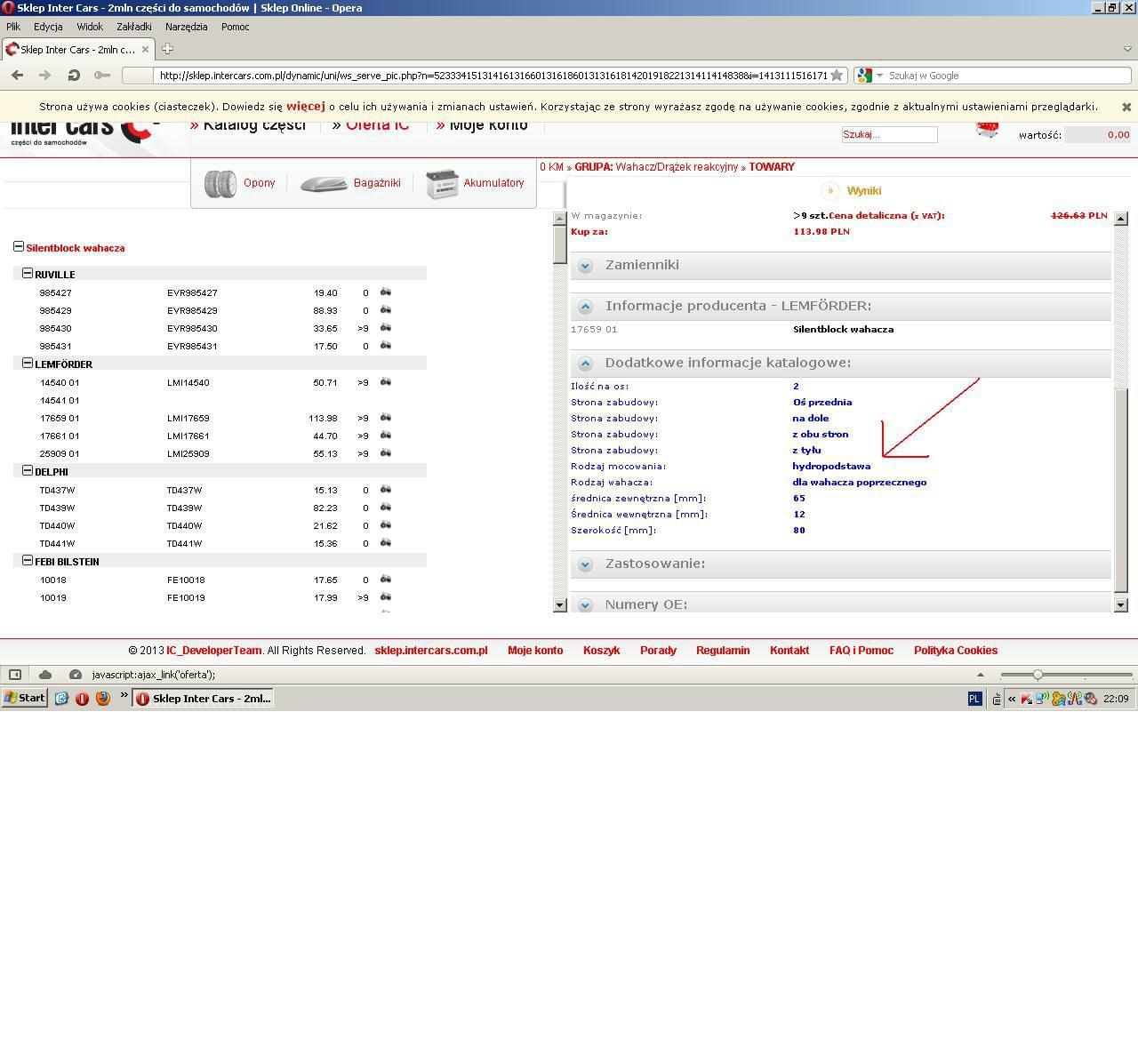Screen dimensions: 1138x1064
Task: Expand the Numery OE section
Action: click(585, 605)
